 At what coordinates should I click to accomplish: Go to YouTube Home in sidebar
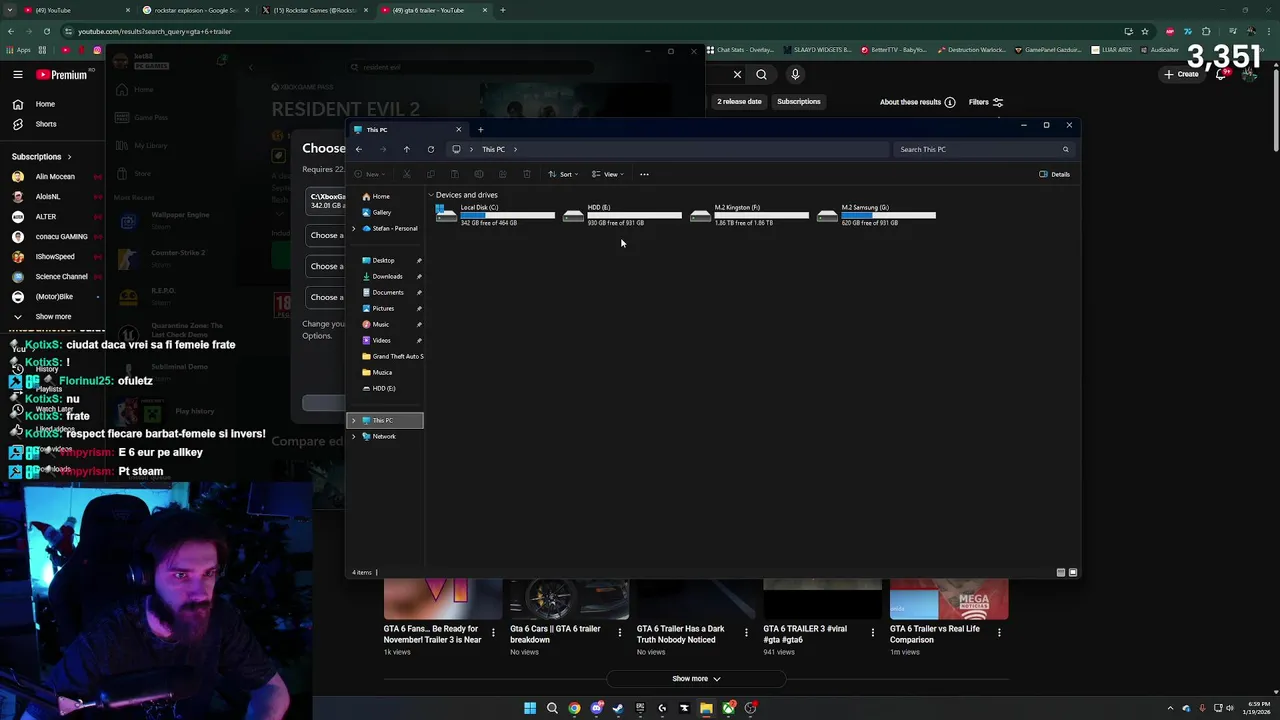pyautogui.click(x=36, y=104)
